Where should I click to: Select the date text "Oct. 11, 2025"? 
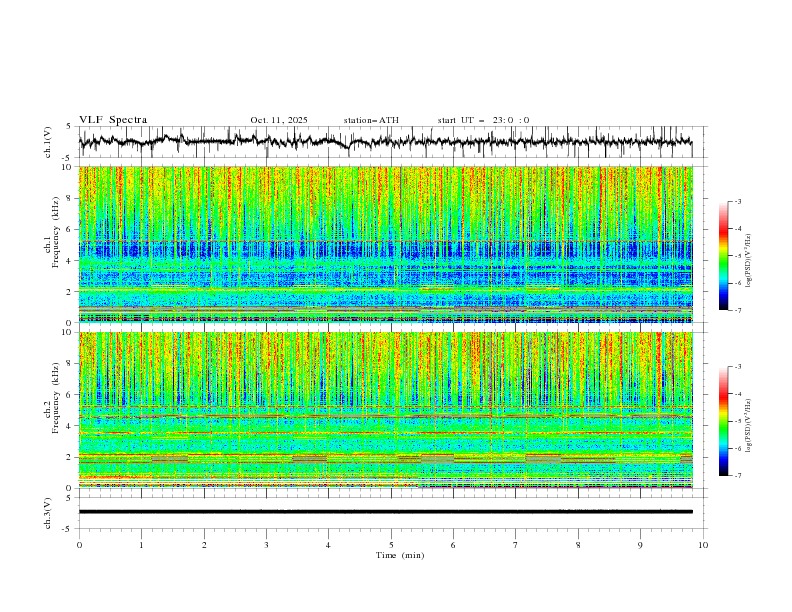(x=279, y=120)
